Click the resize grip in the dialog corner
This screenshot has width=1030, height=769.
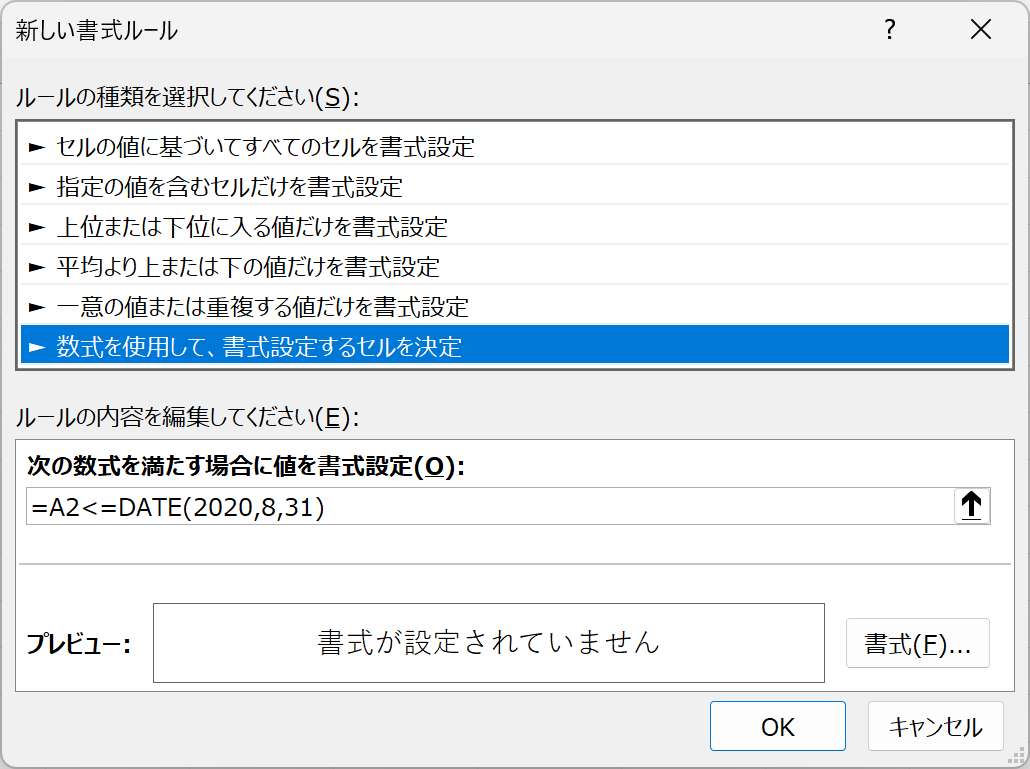tap(1016, 755)
